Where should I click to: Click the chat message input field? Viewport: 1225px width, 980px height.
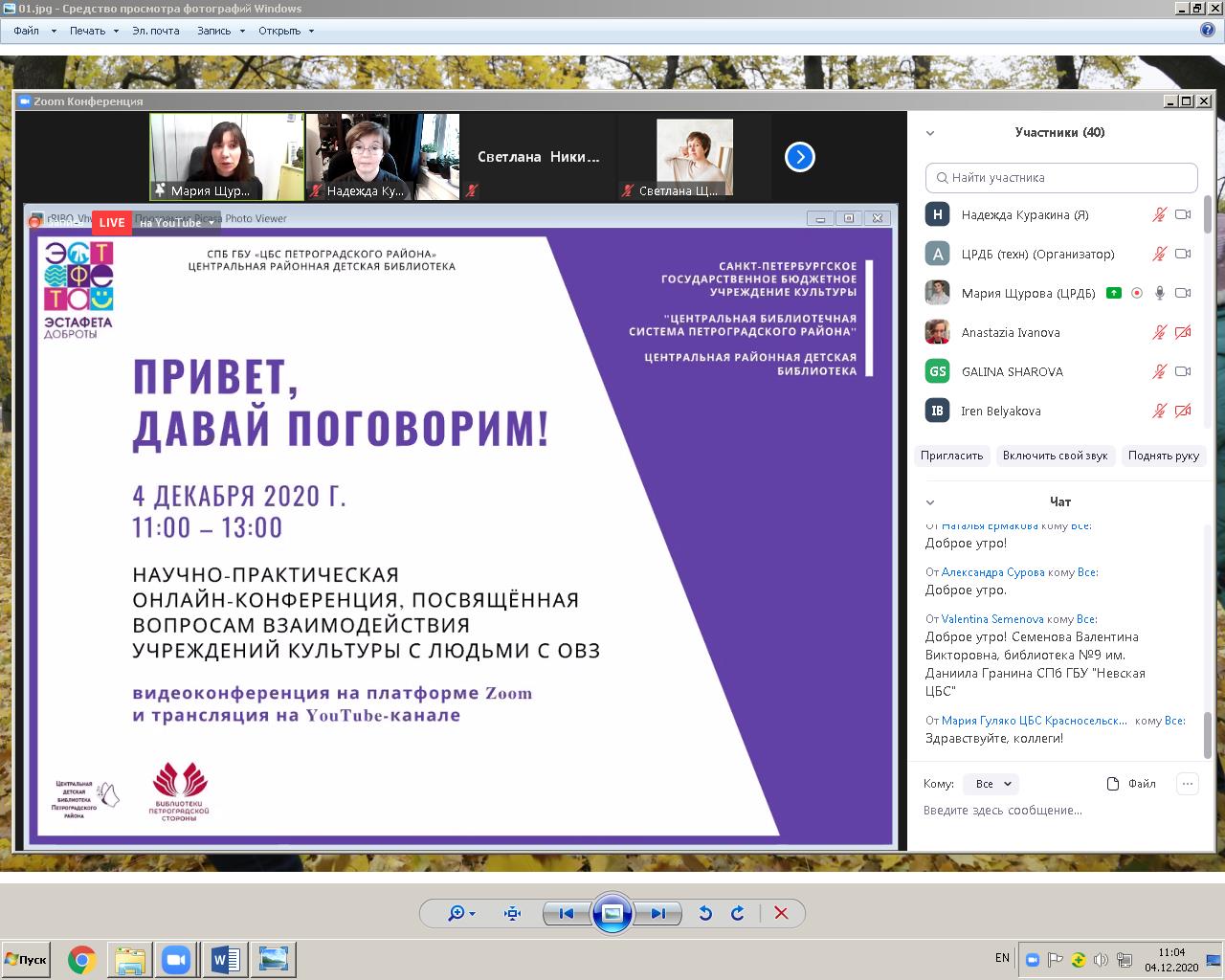(x=1005, y=810)
